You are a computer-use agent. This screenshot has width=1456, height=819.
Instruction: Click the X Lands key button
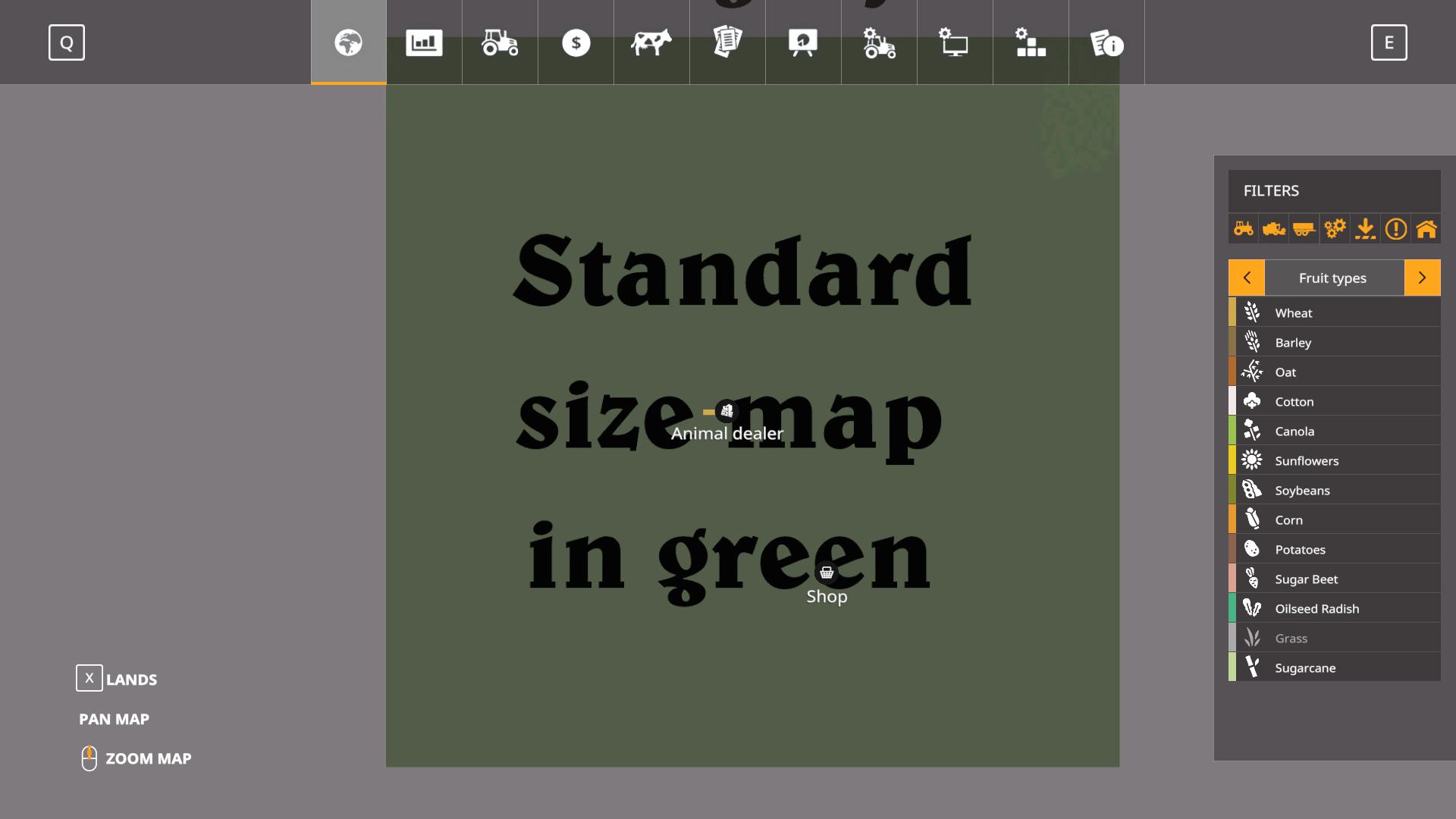pos(89,678)
